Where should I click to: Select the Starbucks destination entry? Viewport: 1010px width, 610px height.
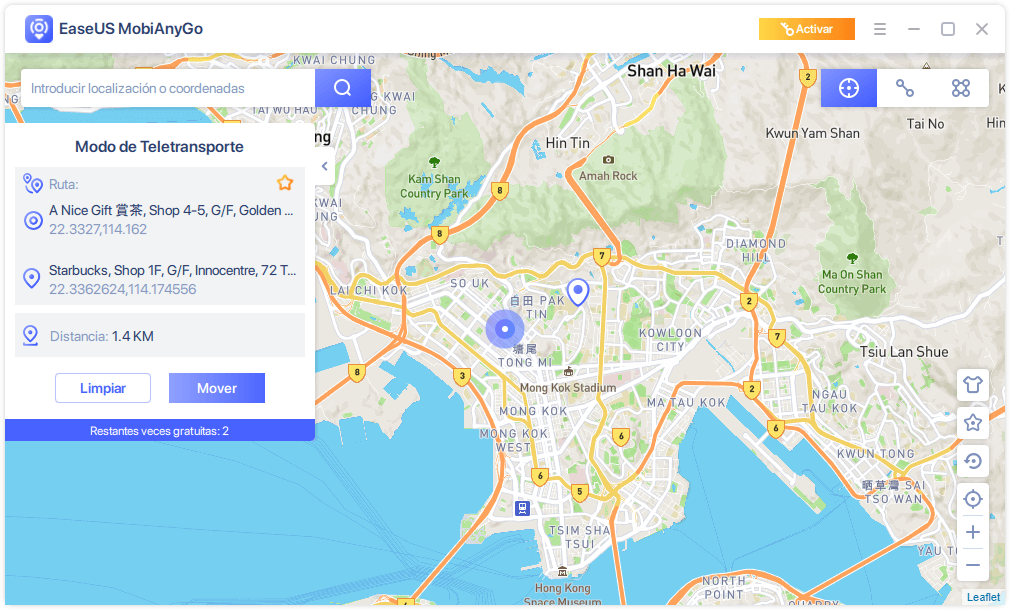(170, 279)
